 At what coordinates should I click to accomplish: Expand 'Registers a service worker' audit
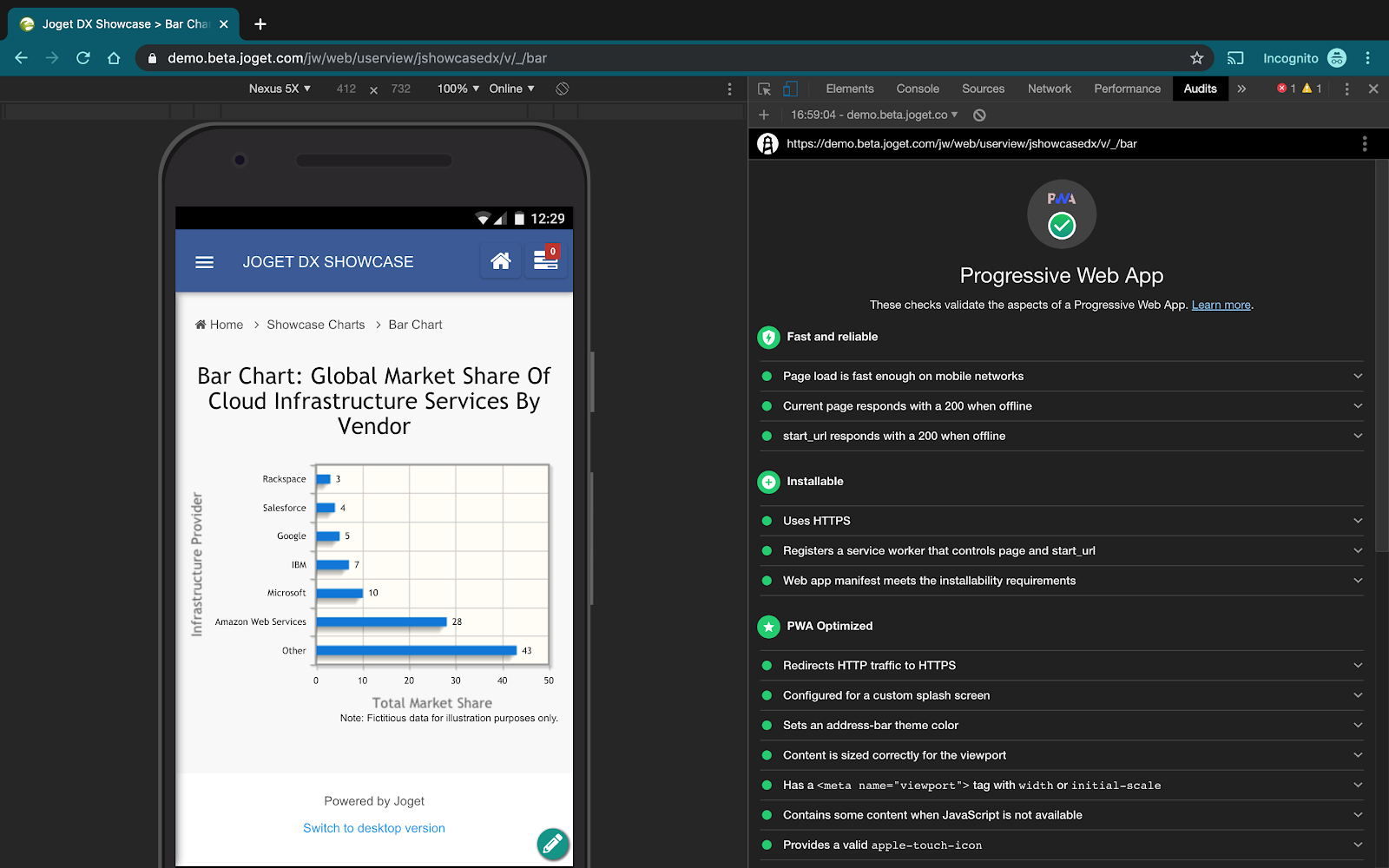click(x=1062, y=550)
